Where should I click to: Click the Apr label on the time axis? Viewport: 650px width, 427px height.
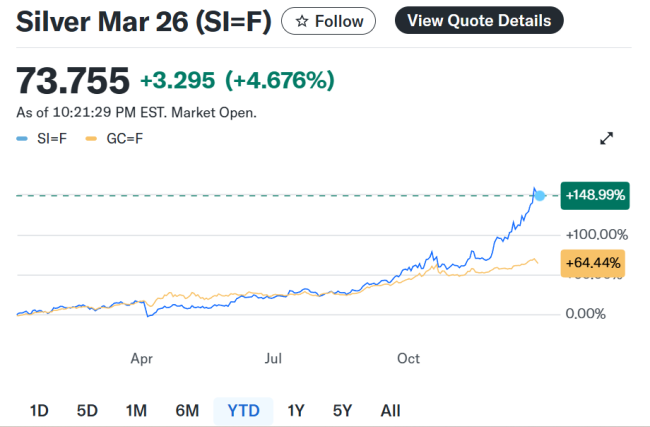point(141,358)
